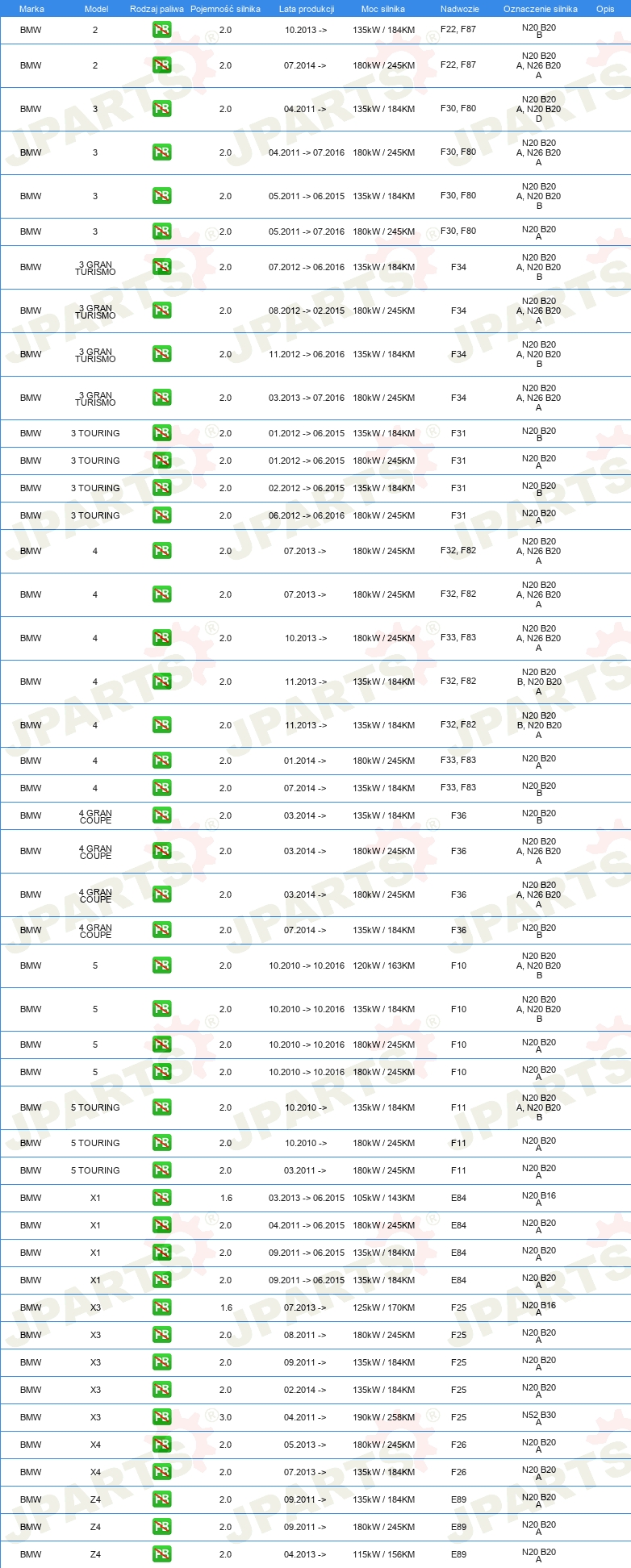Click the petrol fuel icon for BMW 2 135kW row
This screenshot has height=1568, width=631.
[x=161, y=30]
